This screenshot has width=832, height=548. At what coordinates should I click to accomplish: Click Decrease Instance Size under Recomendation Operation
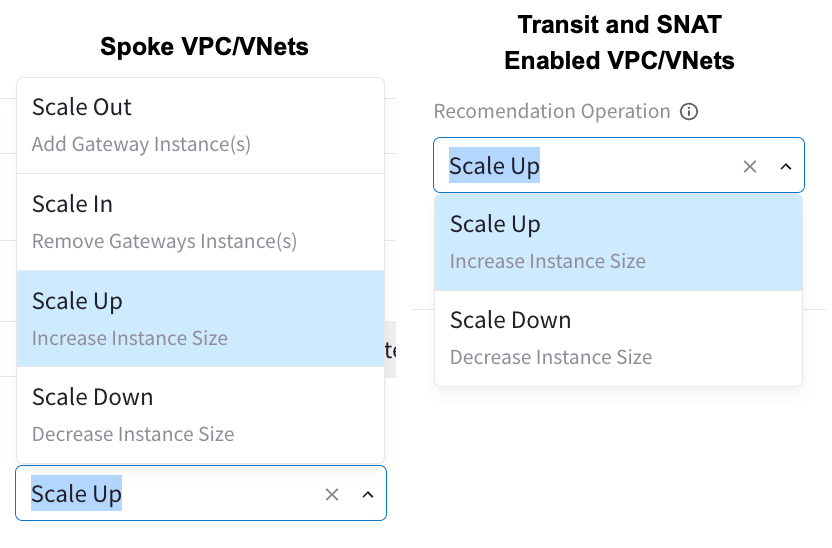(551, 358)
